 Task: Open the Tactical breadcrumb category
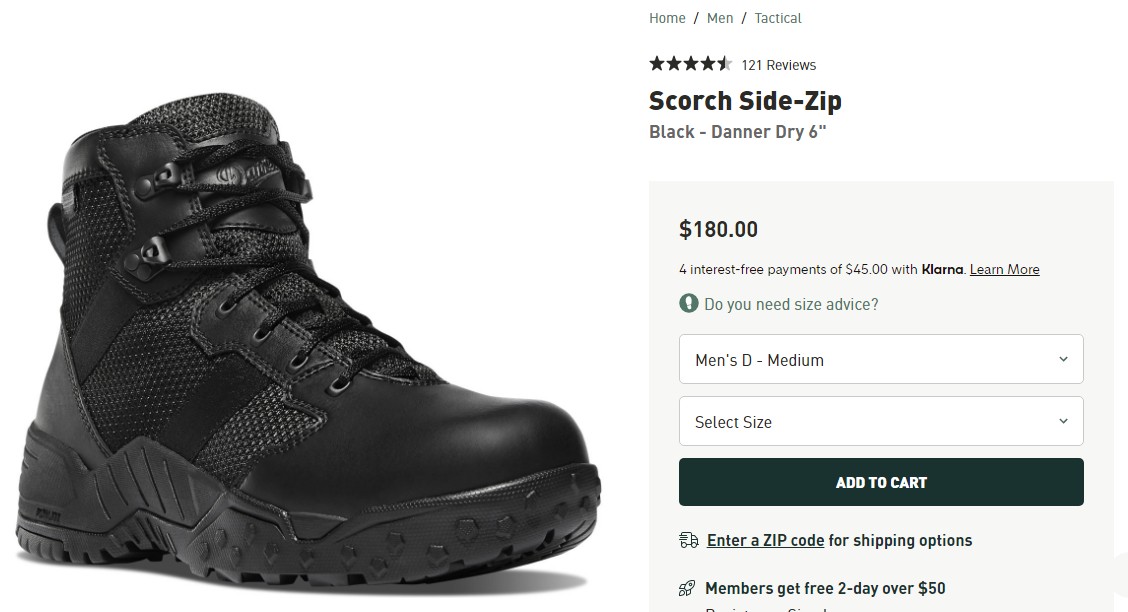pos(778,18)
